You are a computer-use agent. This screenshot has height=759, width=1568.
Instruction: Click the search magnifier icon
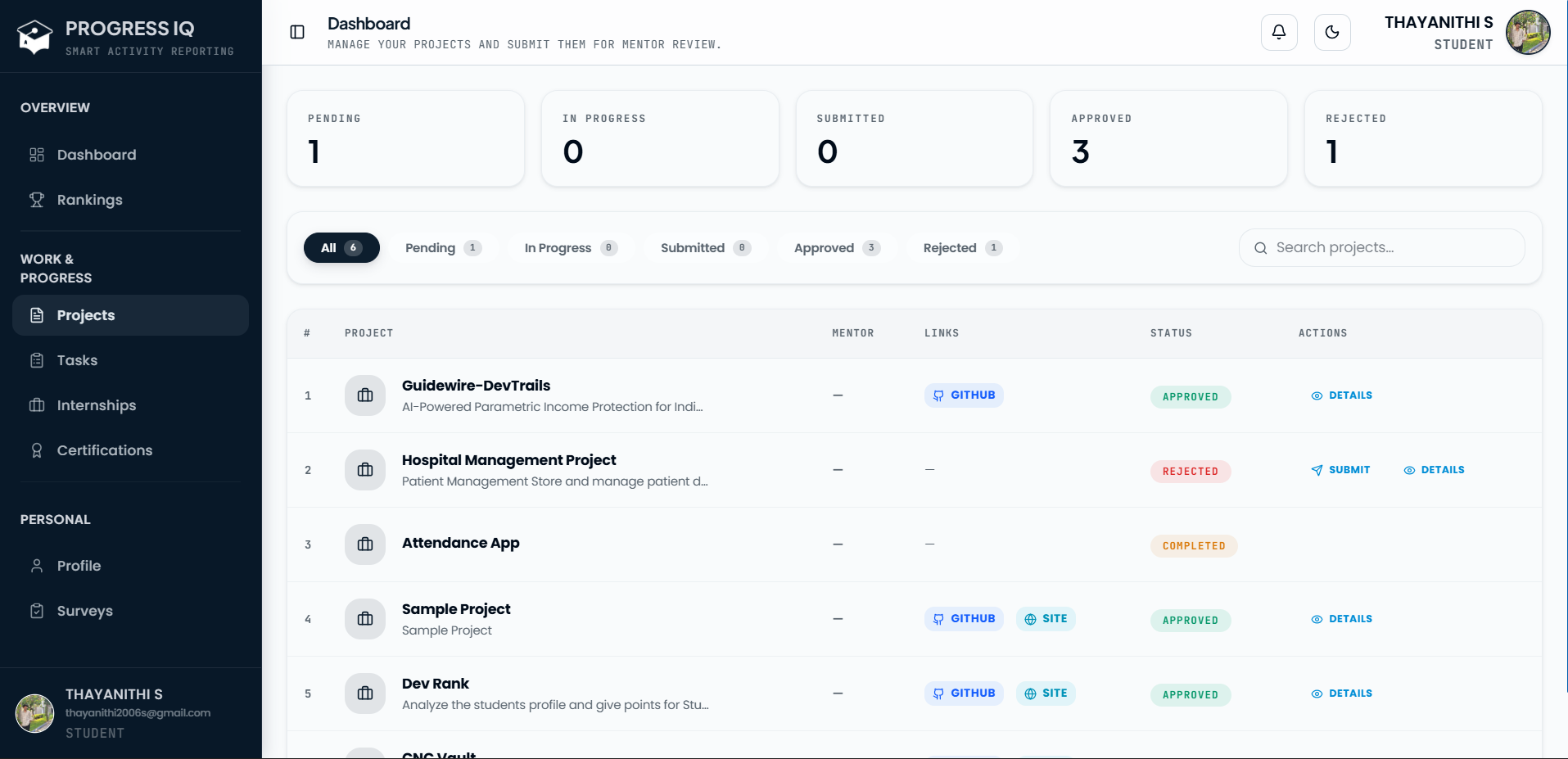tap(1261, 248)
